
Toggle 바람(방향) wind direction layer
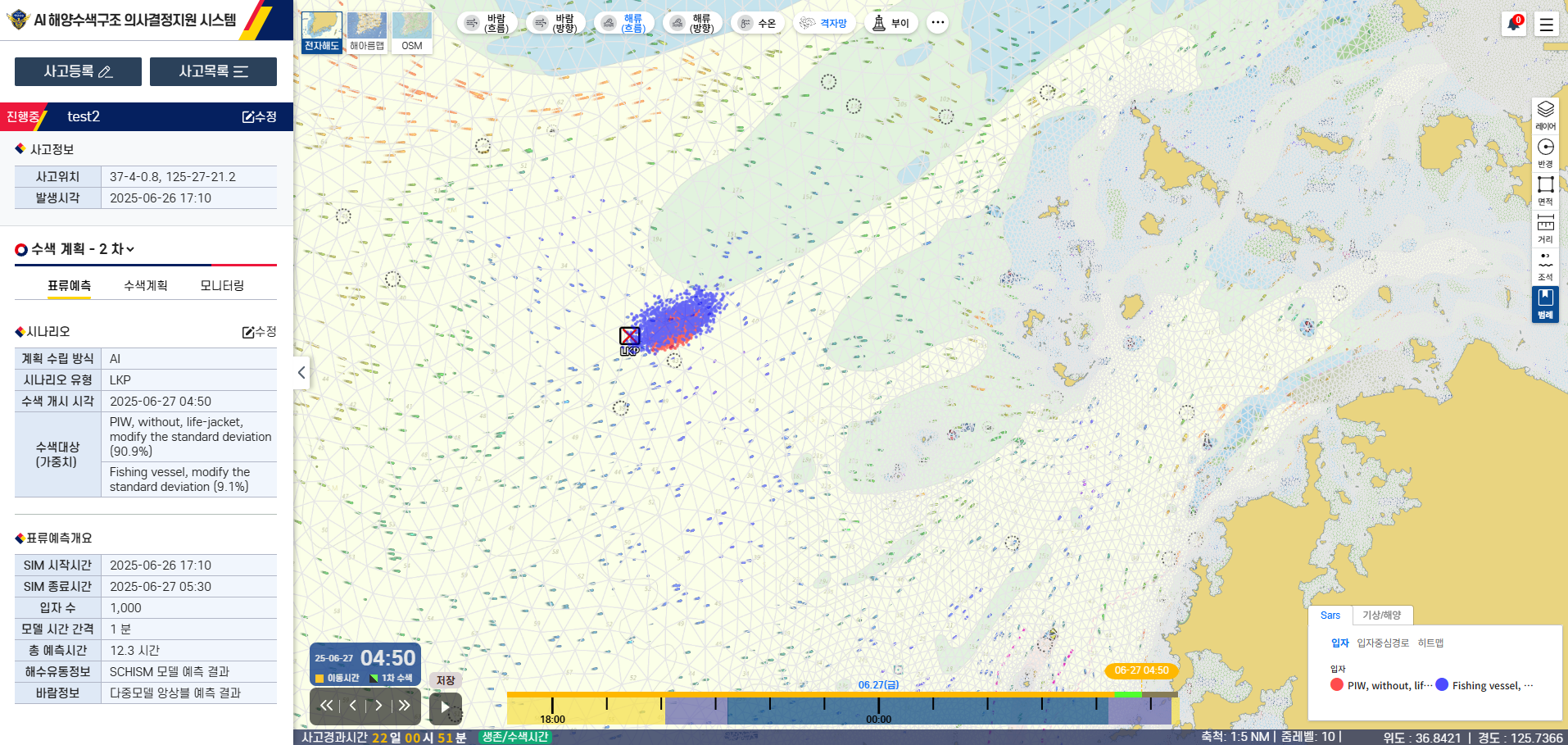(555, 23)
